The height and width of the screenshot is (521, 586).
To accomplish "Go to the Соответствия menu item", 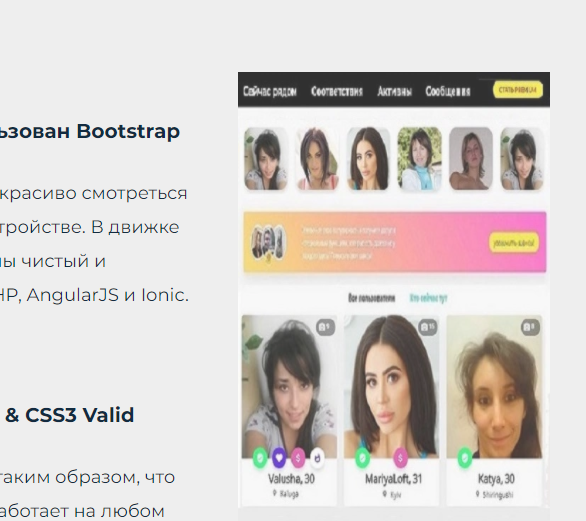I will [337, 91].
